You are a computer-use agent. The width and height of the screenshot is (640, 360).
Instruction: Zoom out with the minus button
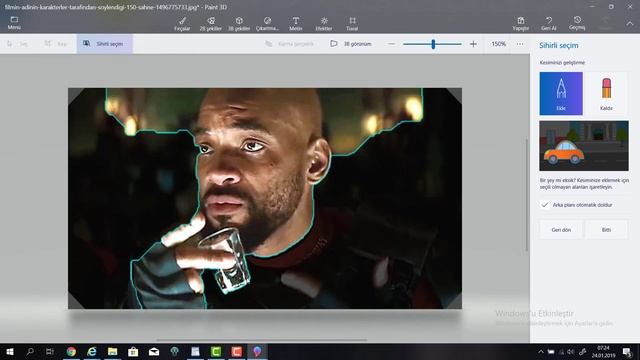(x=391, y=44)
